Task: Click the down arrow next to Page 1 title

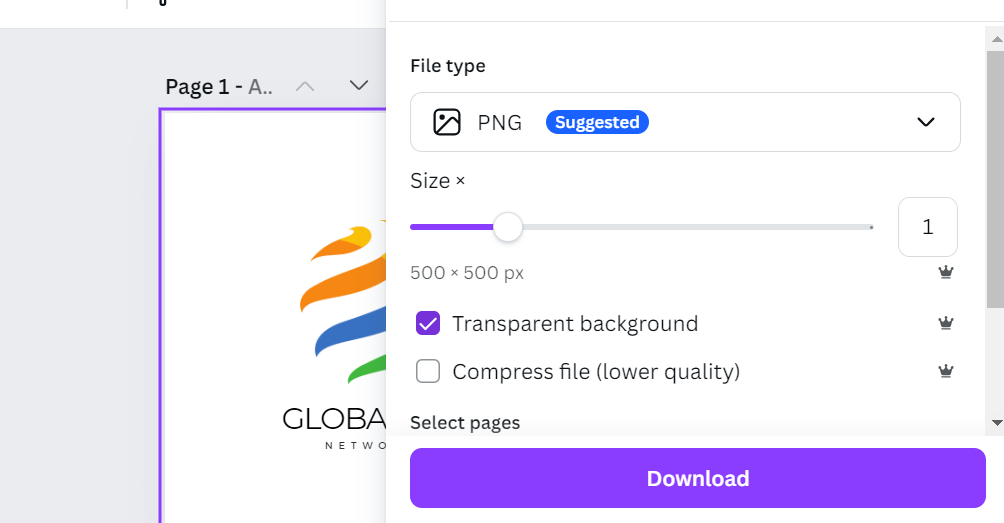Action: pyautogui.click(x=359, y=85)
